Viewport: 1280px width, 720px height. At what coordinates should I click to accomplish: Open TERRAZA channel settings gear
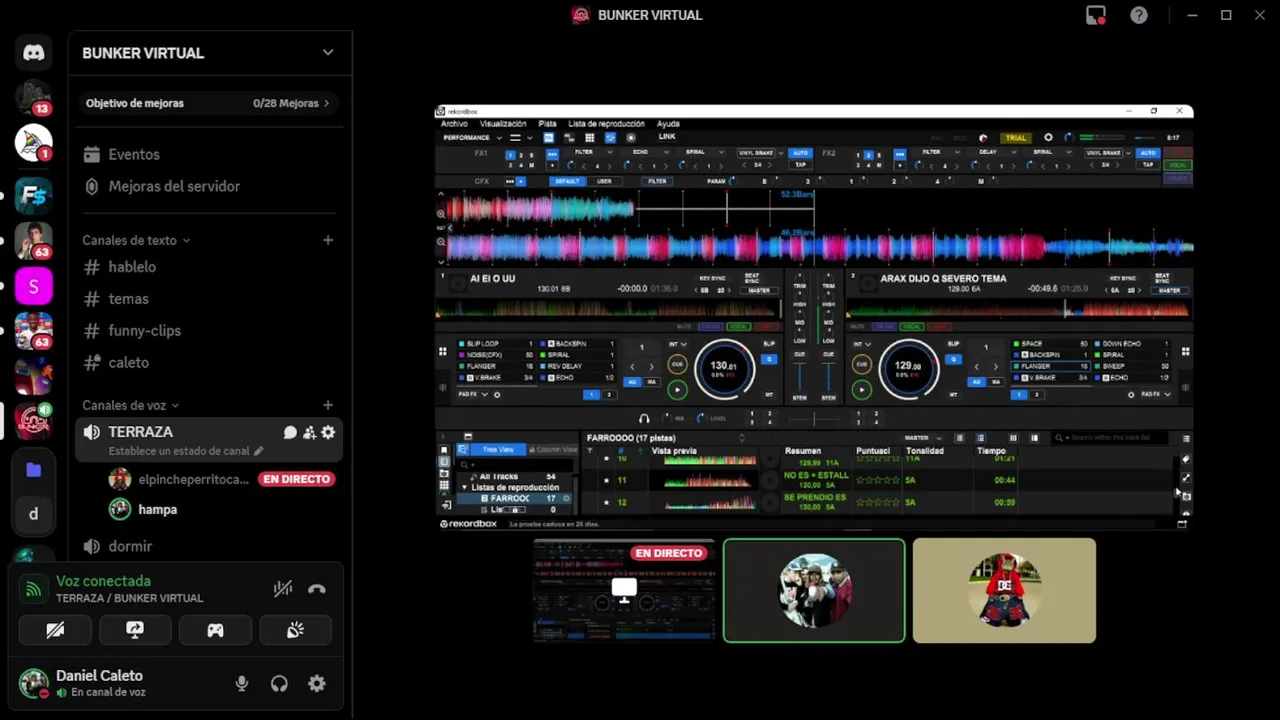click(328, 432)
